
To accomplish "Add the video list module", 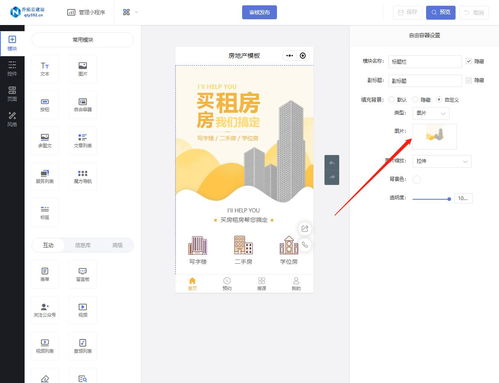I will pyautogui.click(x=45, y=346).
